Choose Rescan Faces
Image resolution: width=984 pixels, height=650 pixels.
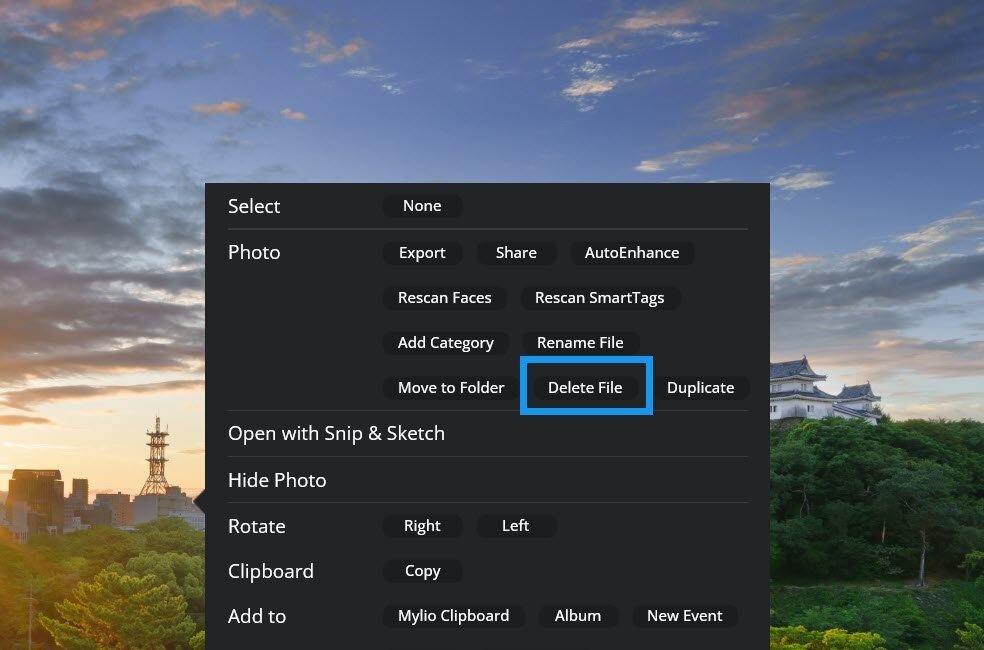(444, 298)
